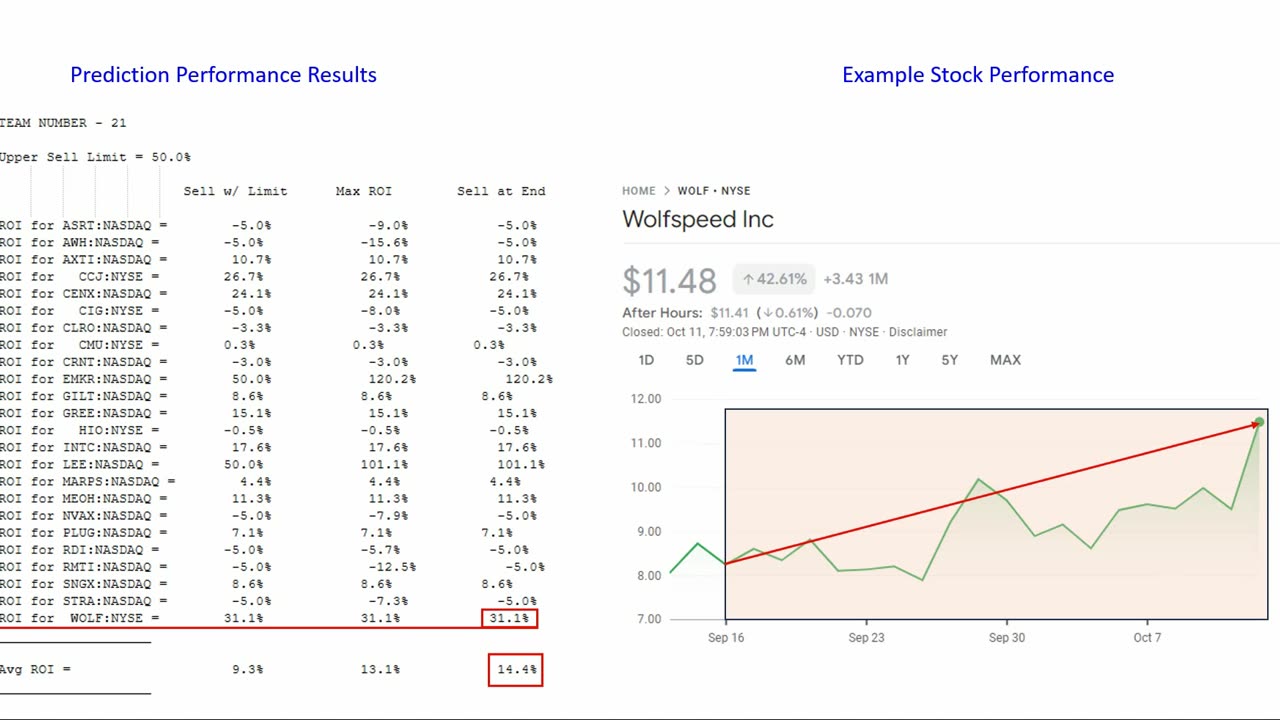Screen dimensions: 1280x720
Task: Click the Sell w/ Limit column header
Action: [235, 191]
